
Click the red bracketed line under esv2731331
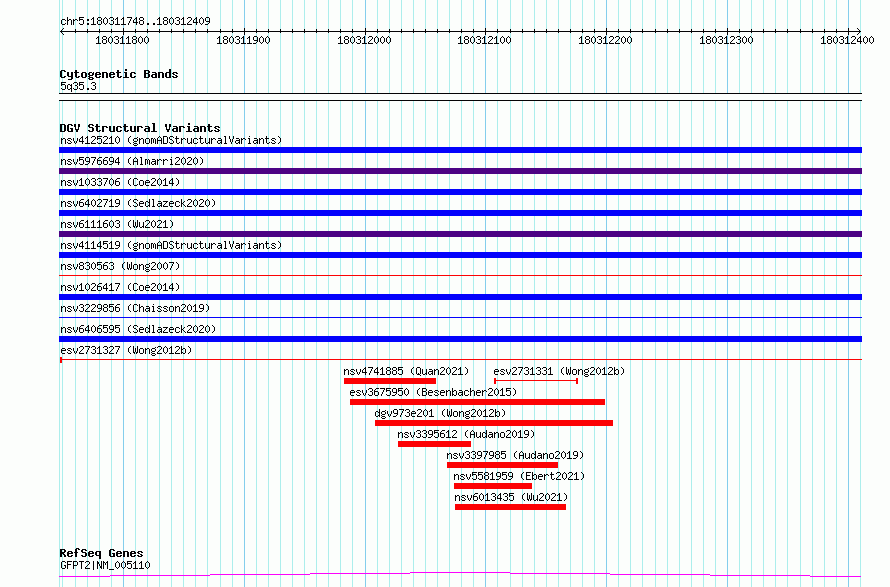(536, 381)
